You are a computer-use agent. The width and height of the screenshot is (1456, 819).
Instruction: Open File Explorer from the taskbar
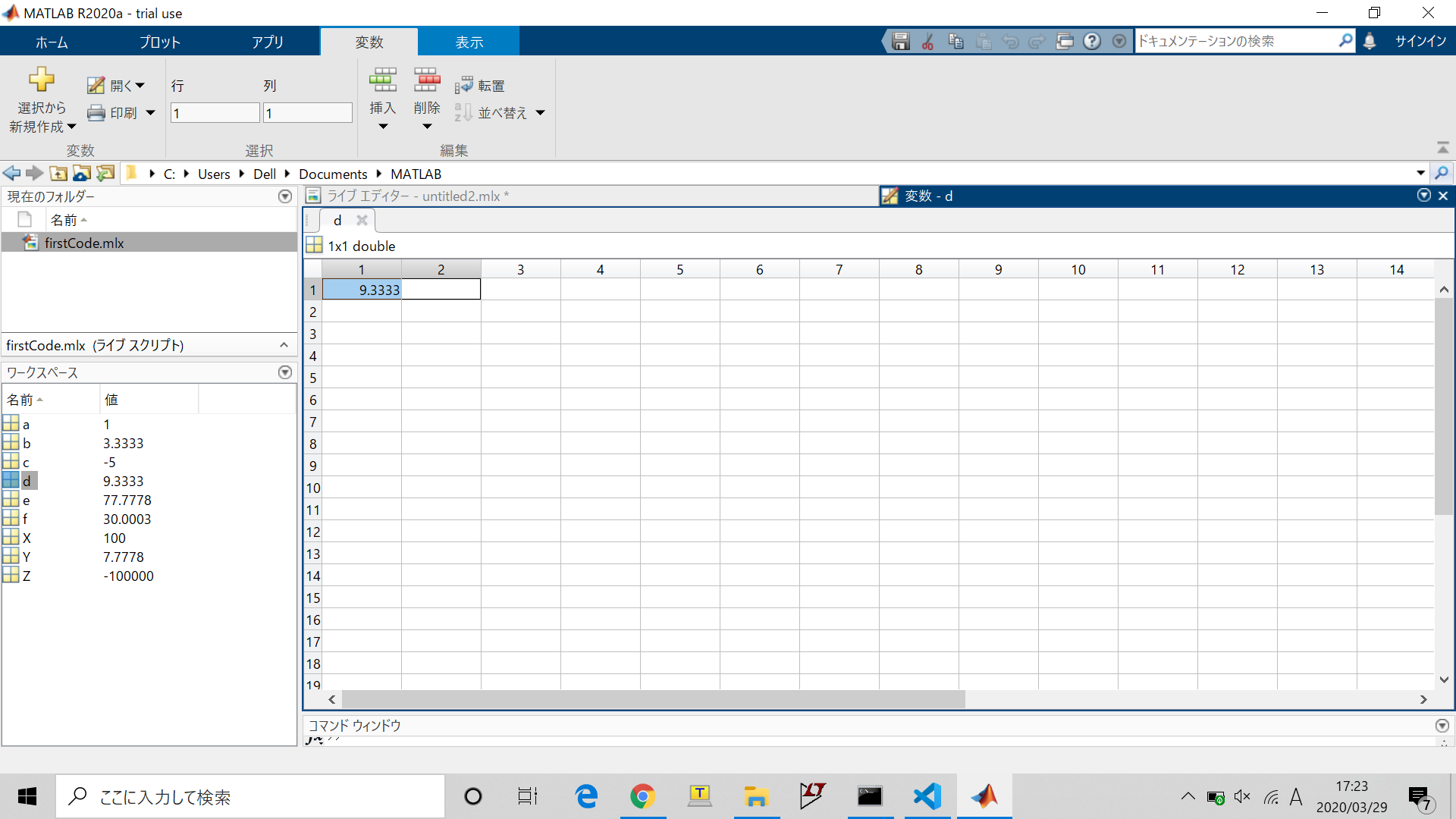point(756,796)
